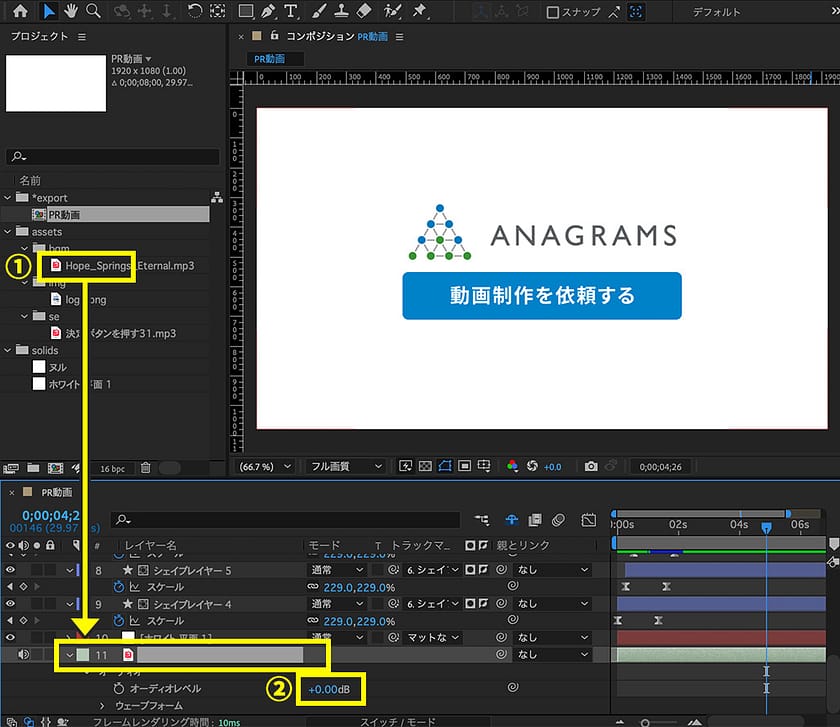840x727 pixels.
Task: Open the フル画質 resolution dropdown
Action: click(346, 466)
